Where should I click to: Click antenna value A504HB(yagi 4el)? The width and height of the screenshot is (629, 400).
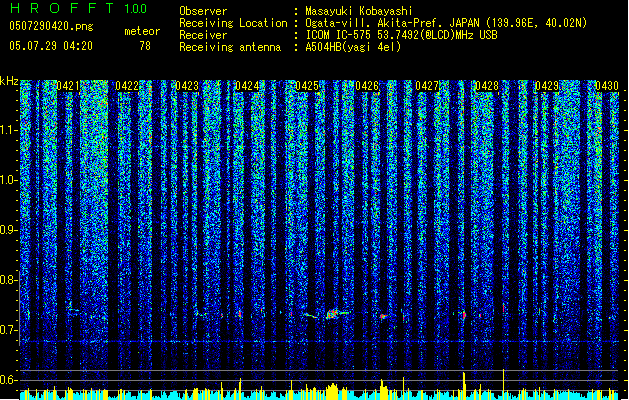pyautogui.click(x=353, y=47)
